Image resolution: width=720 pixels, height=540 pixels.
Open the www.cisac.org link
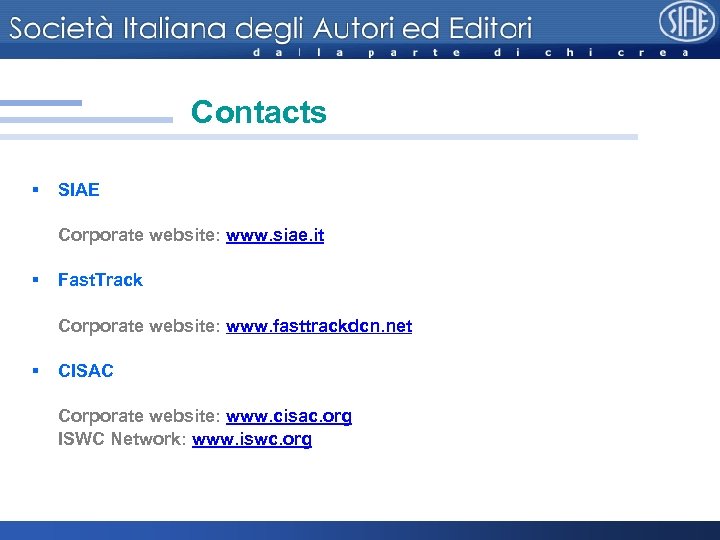click(x=289, y=416)
